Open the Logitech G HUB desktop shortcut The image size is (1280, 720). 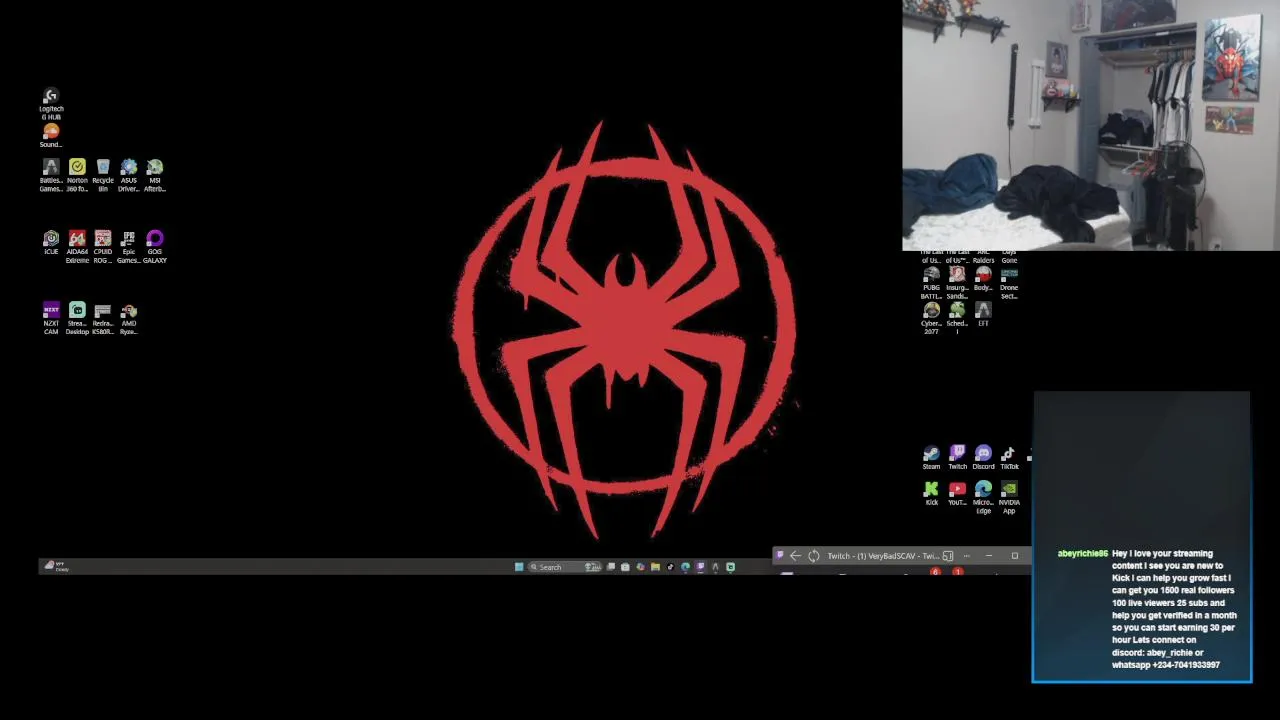tap(51, 103)
